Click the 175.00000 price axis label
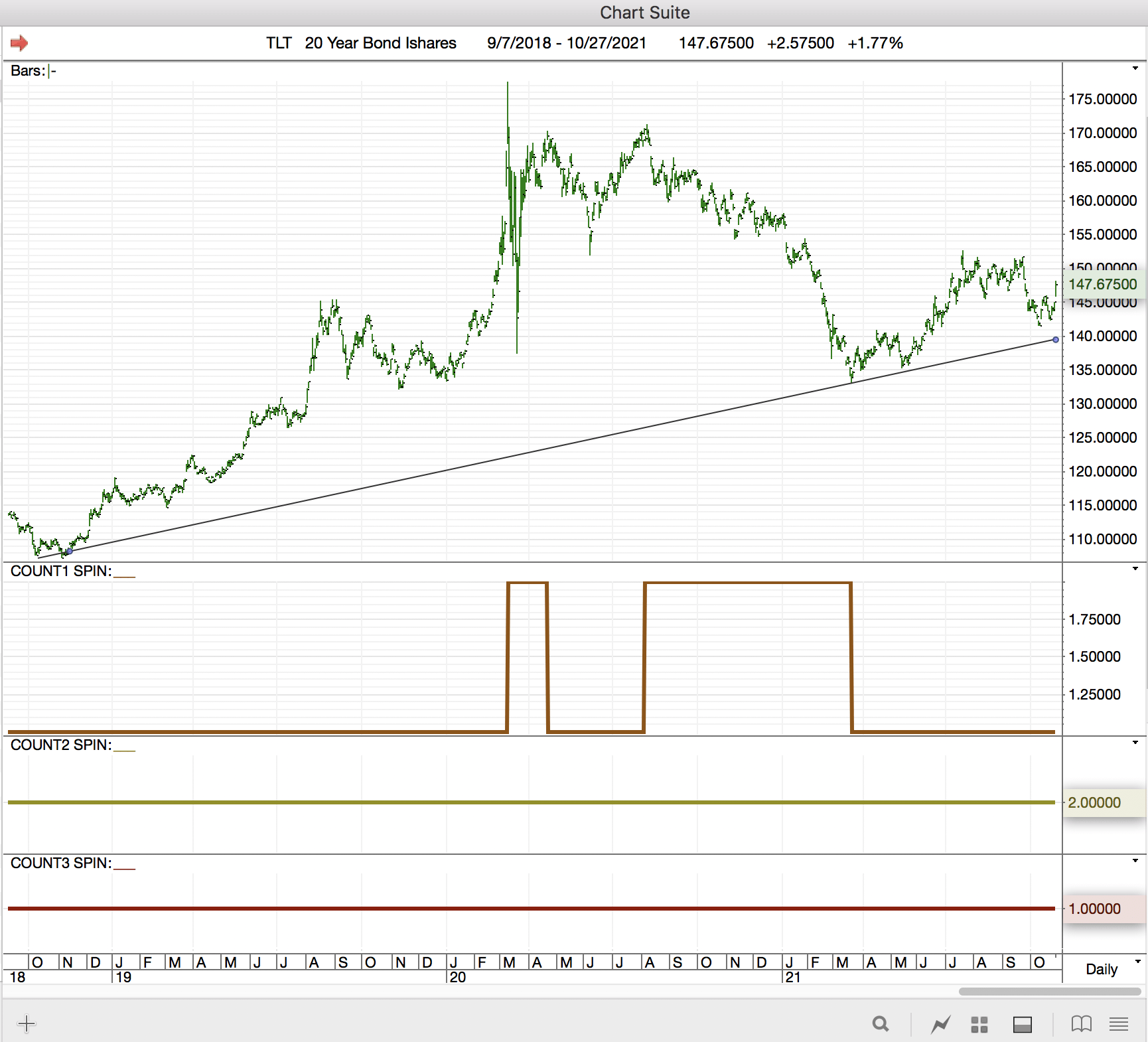Image resolution: width=1148 pixels, height=1042 pixels. (1102, 99)
